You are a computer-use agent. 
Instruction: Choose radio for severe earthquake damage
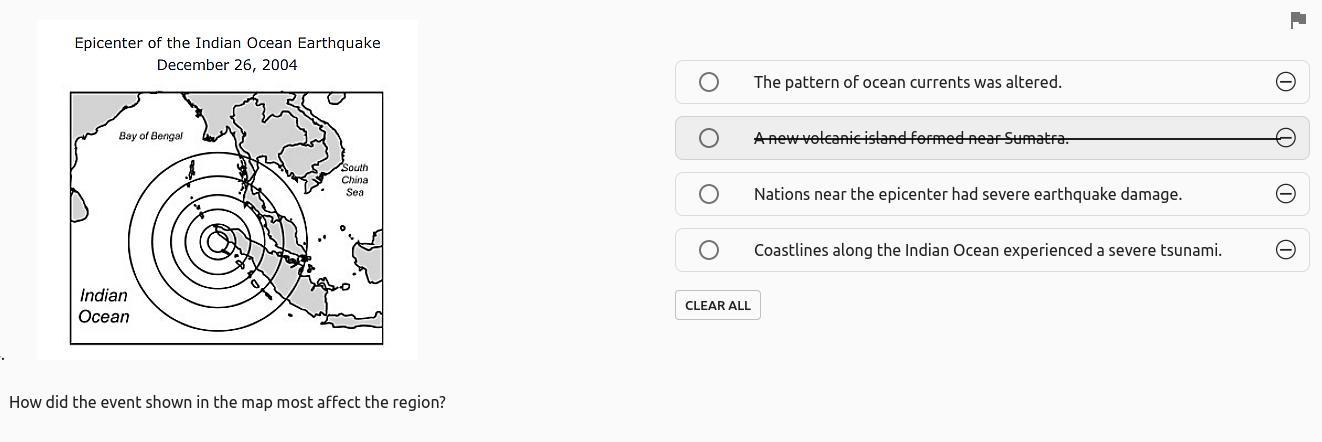709,194
